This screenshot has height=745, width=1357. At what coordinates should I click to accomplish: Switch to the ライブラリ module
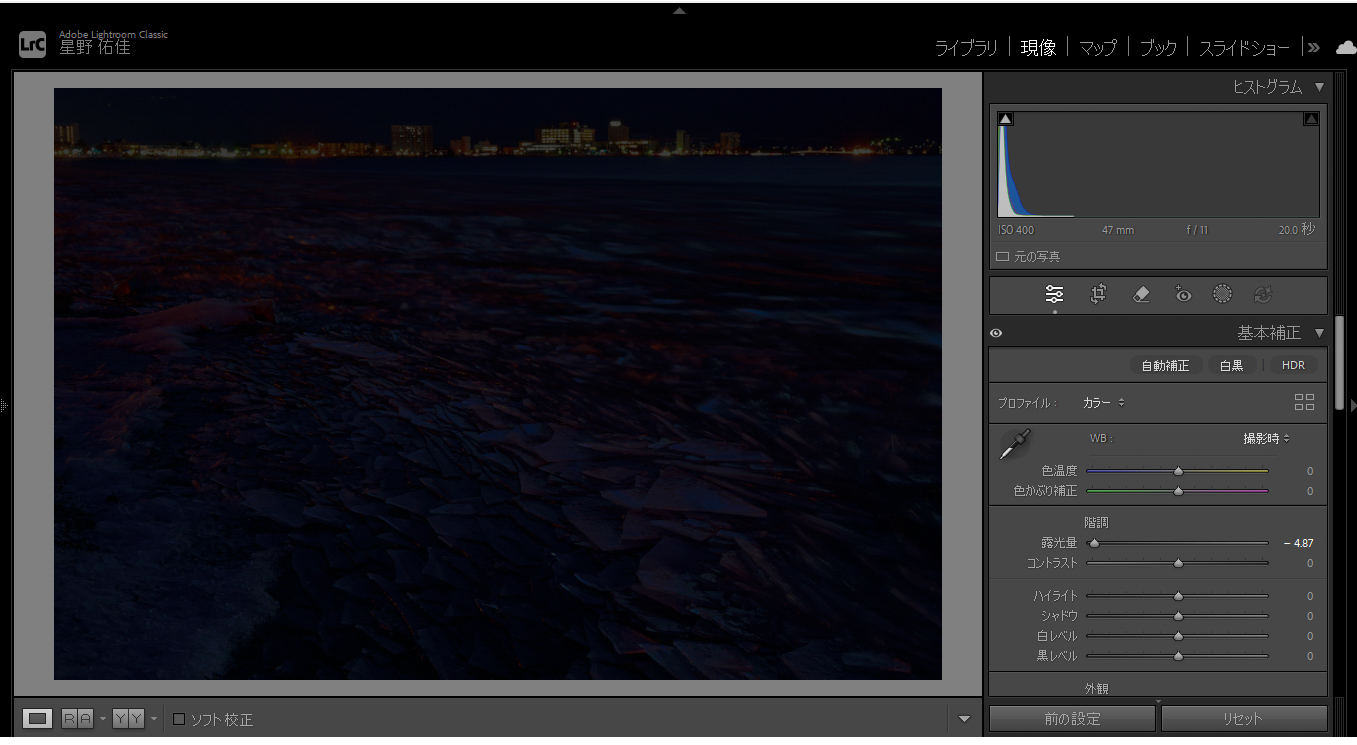[966, 47]
